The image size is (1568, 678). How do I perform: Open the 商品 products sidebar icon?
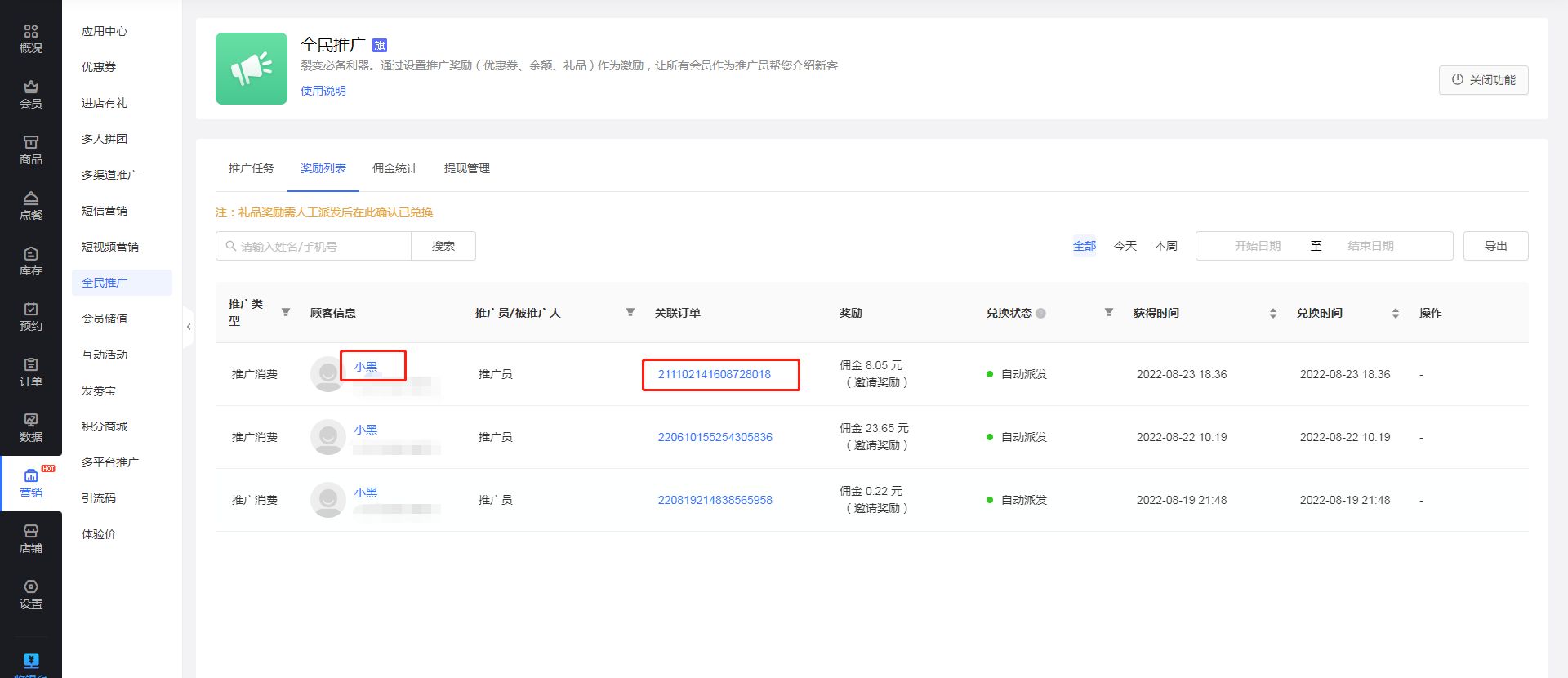tap(31, 150)
